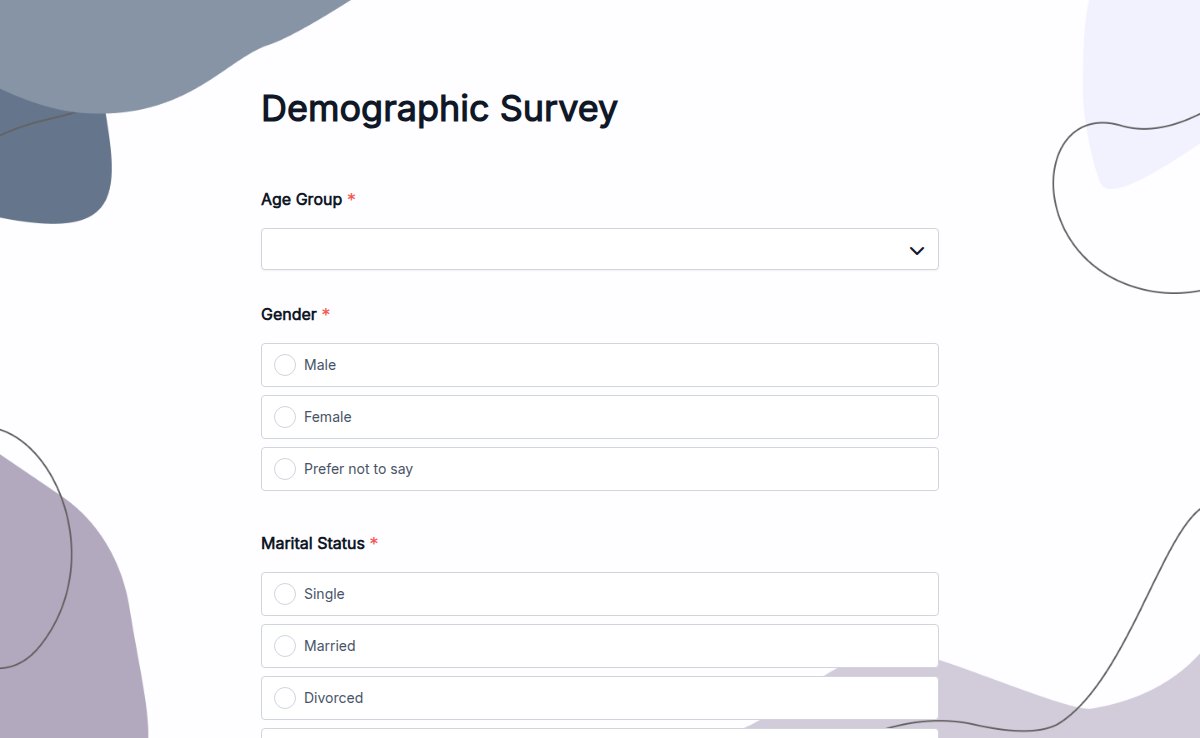Screen dimensions: 1200x738
Task: Select the Male radio button
Action: [285, 365]
